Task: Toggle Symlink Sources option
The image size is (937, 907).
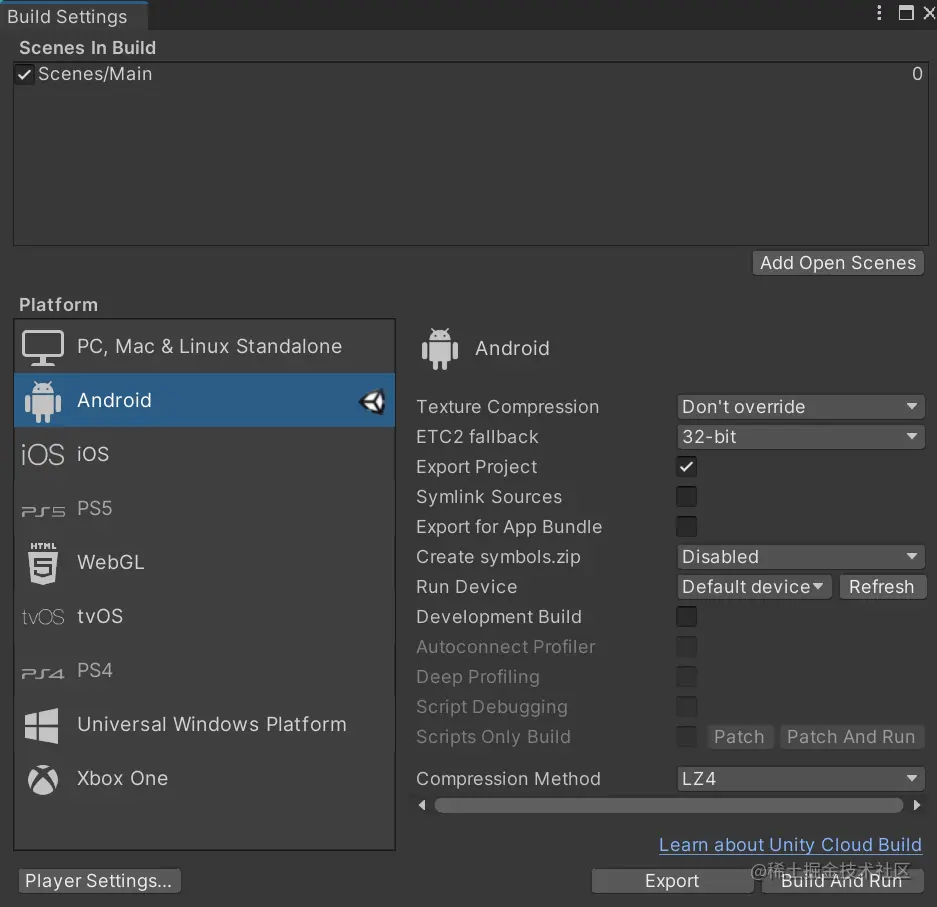Action: pos(686,497)
